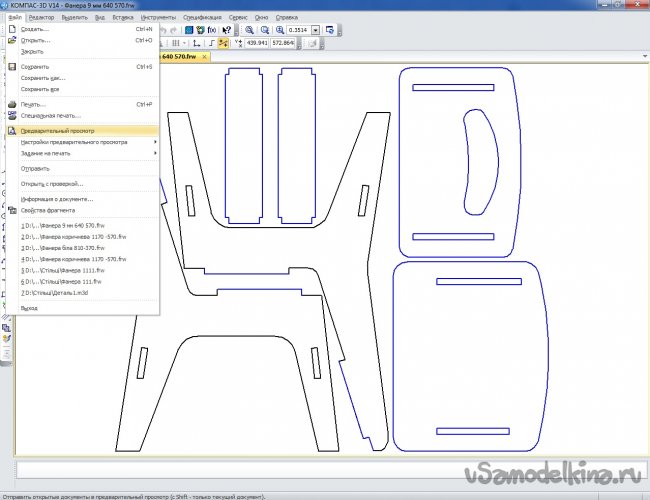Toggle the highlighted snap button before coordinates

[x=223, y=44]
